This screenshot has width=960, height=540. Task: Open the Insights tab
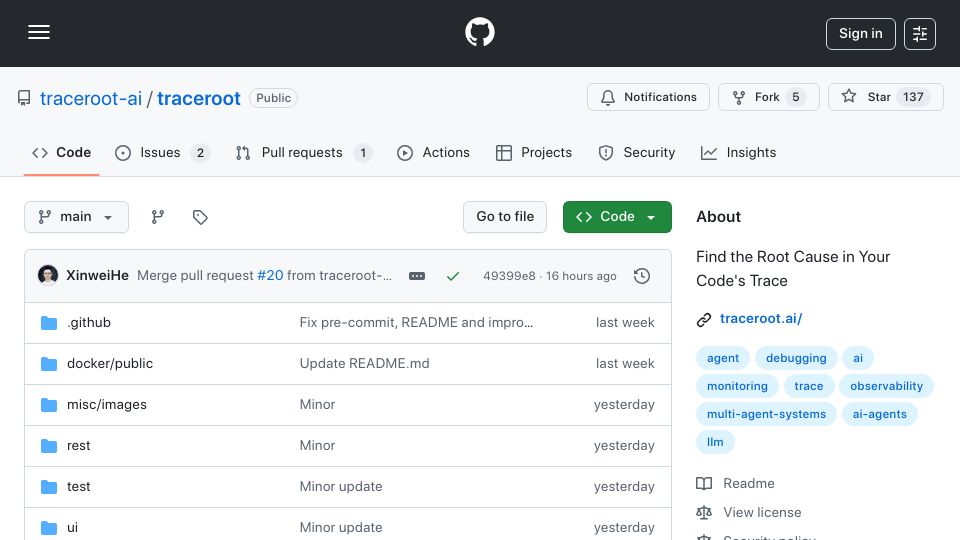click(738, 152)
